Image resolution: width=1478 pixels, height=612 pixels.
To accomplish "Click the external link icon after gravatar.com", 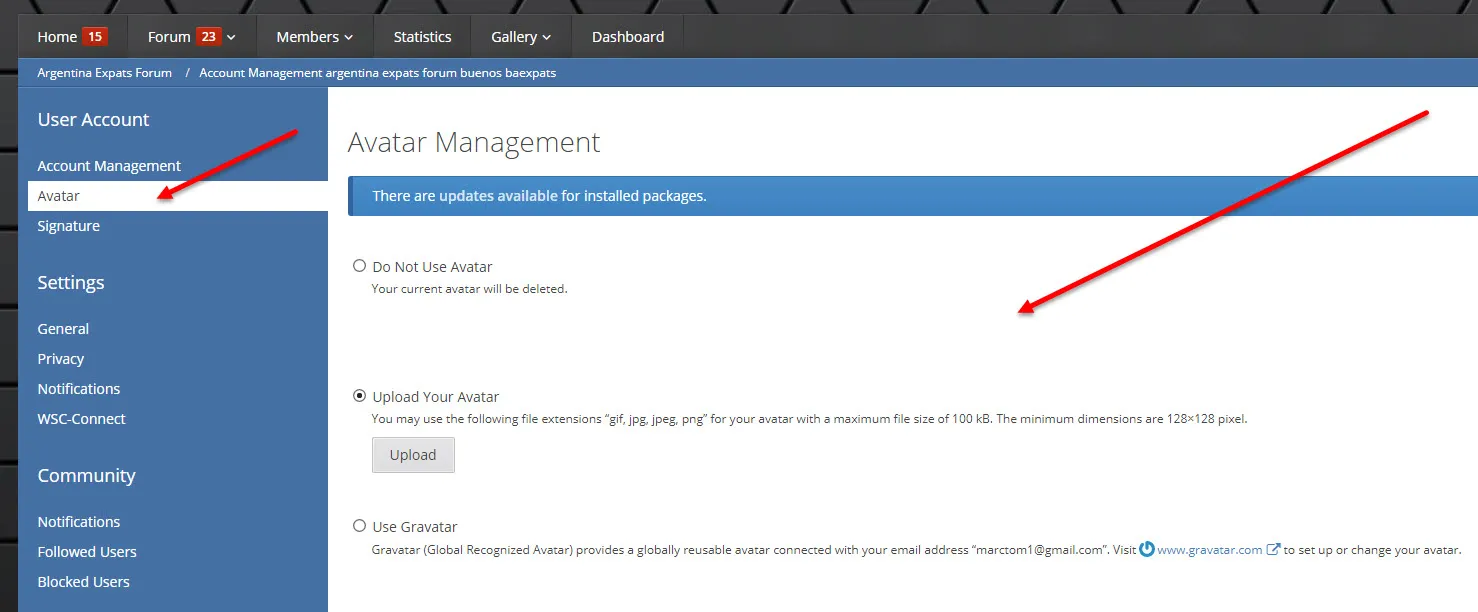I will [1273, 549].
